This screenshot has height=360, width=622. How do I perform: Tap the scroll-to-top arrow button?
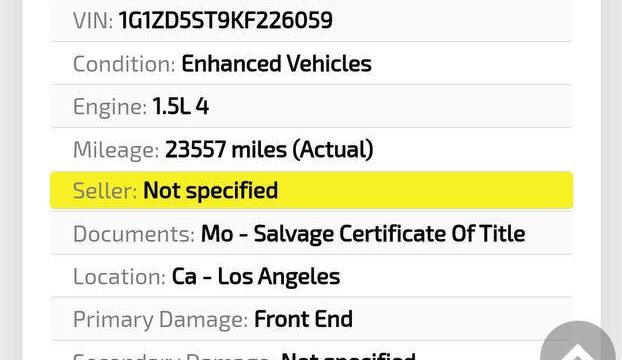[578, 342]
